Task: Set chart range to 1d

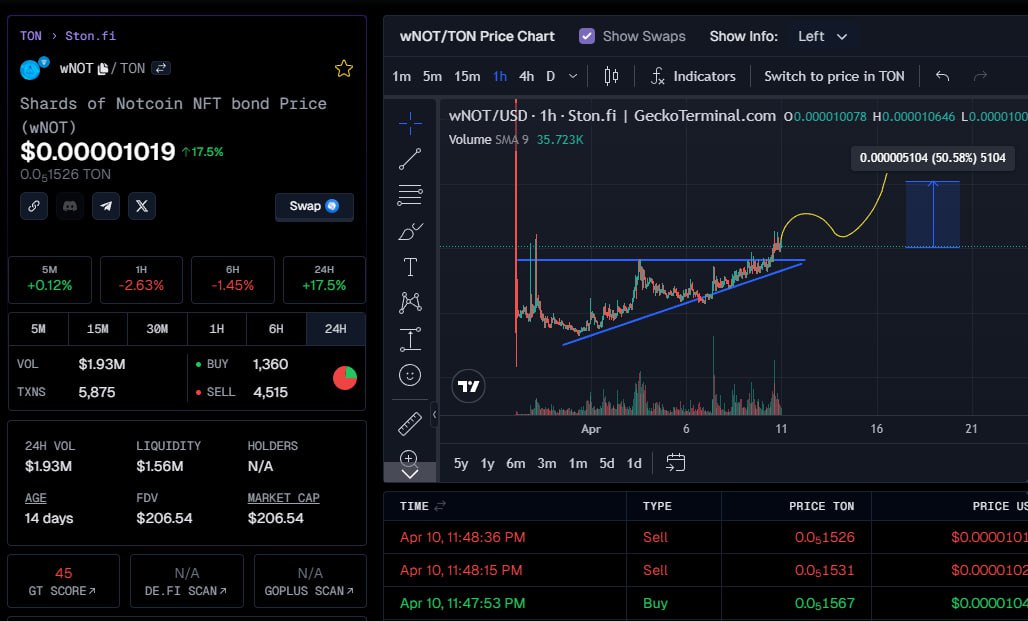Action: tap(634, 464)
